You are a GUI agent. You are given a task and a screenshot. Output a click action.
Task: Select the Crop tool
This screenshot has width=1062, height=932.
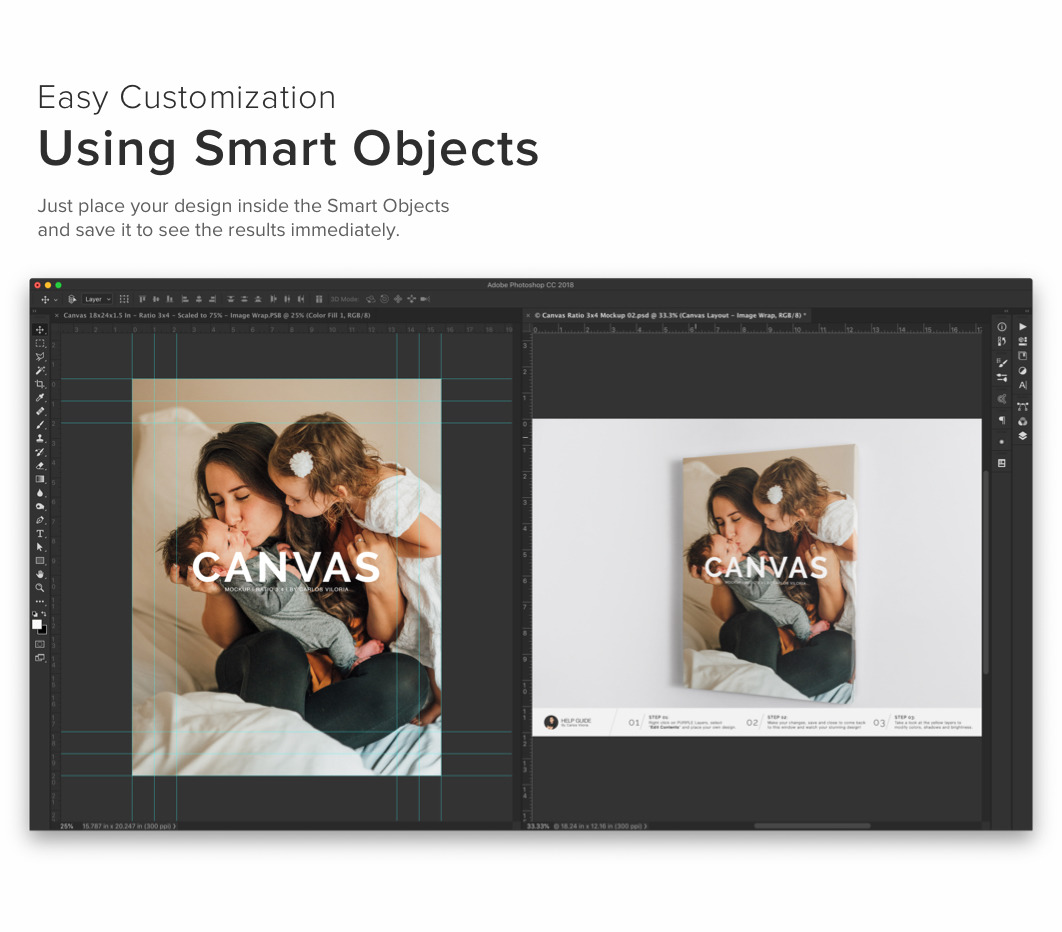point(40,384)
